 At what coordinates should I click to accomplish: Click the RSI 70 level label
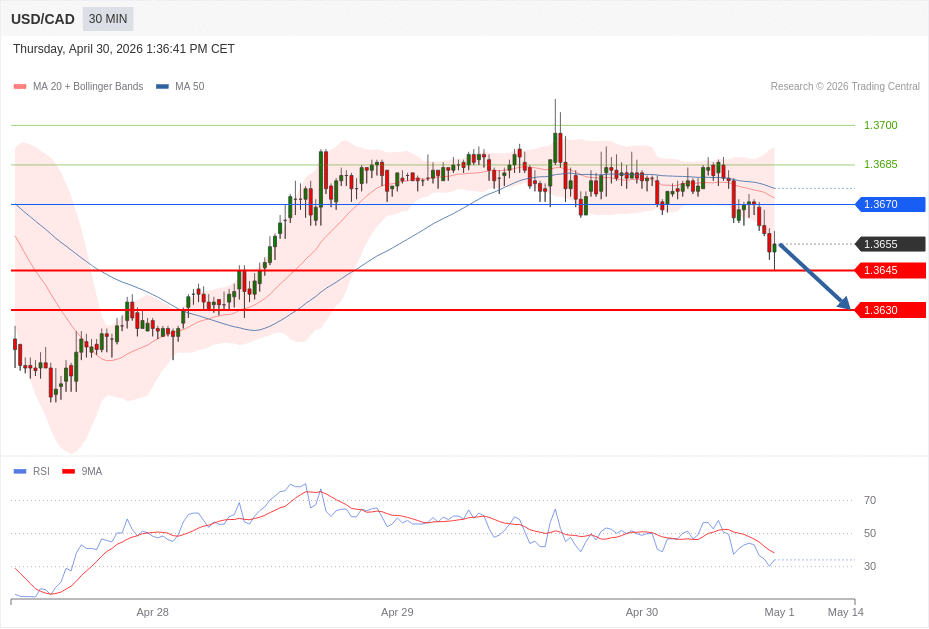869,500
